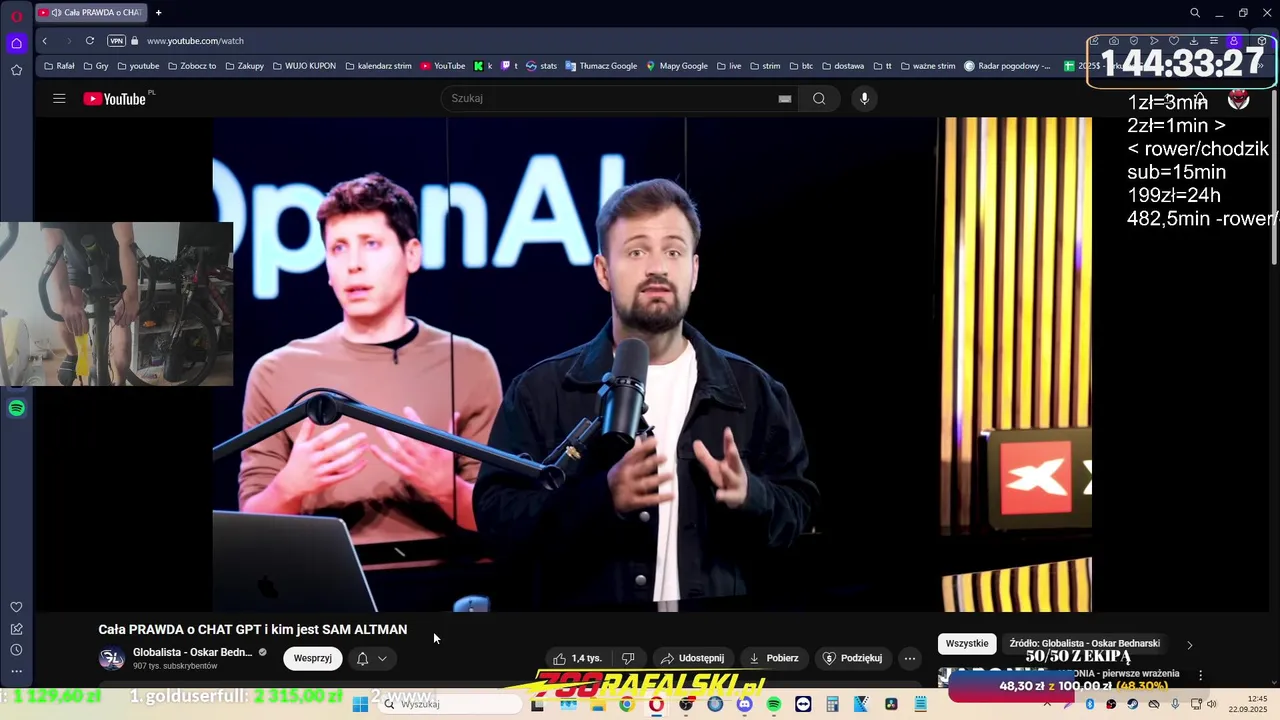The height and width of the screenshot is (720, 1280).
Task: Open the sidebar heart icon
Action: pyautogui.click(x=16, y=607)
